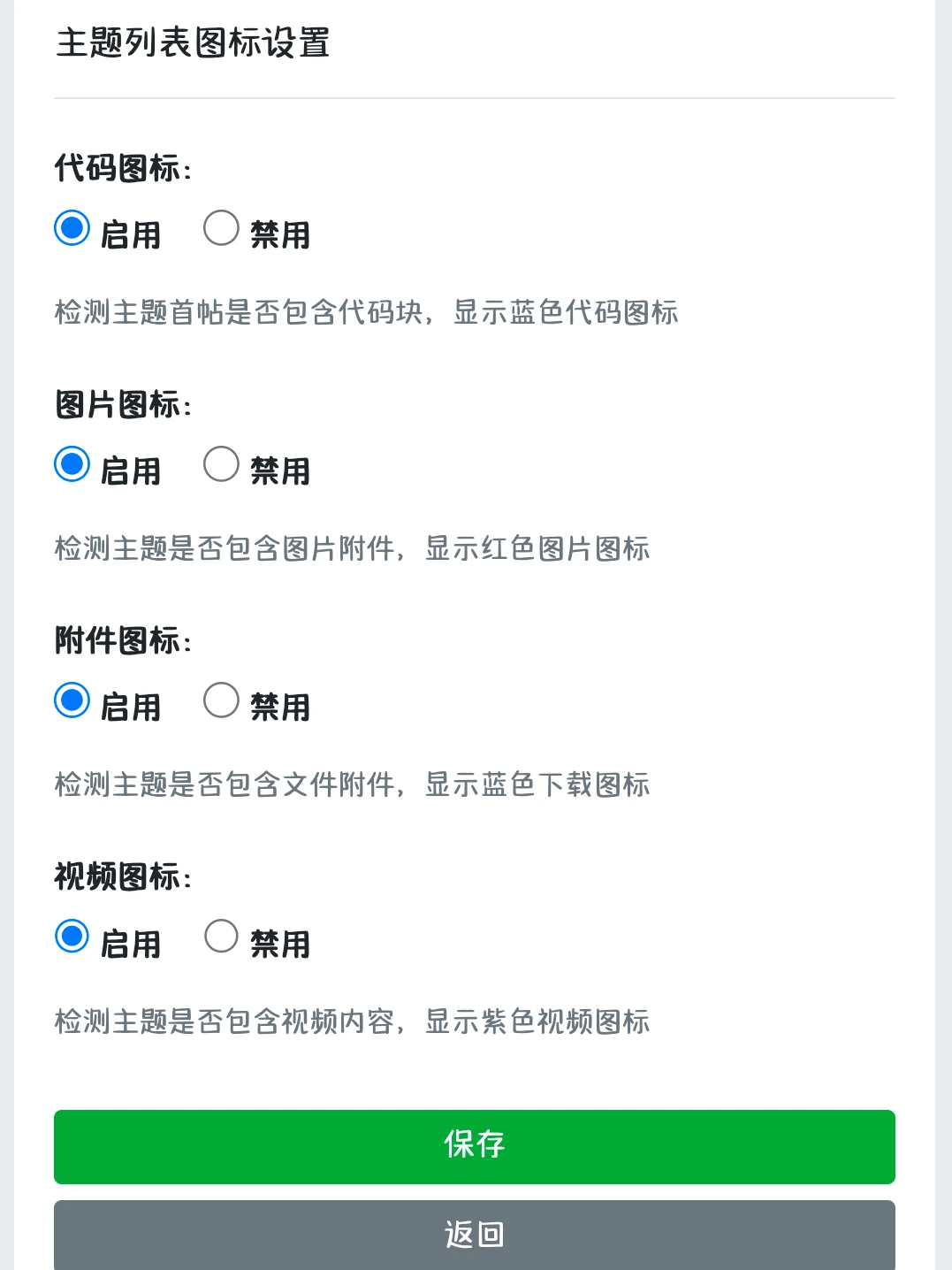This screenshot has width=952, height=1270.
Task: Select 禁用 radio for 图片图标
Action: (221, 464)
